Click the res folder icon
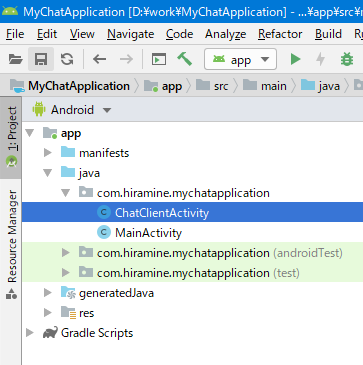363x365 pixels. (68, 313)
